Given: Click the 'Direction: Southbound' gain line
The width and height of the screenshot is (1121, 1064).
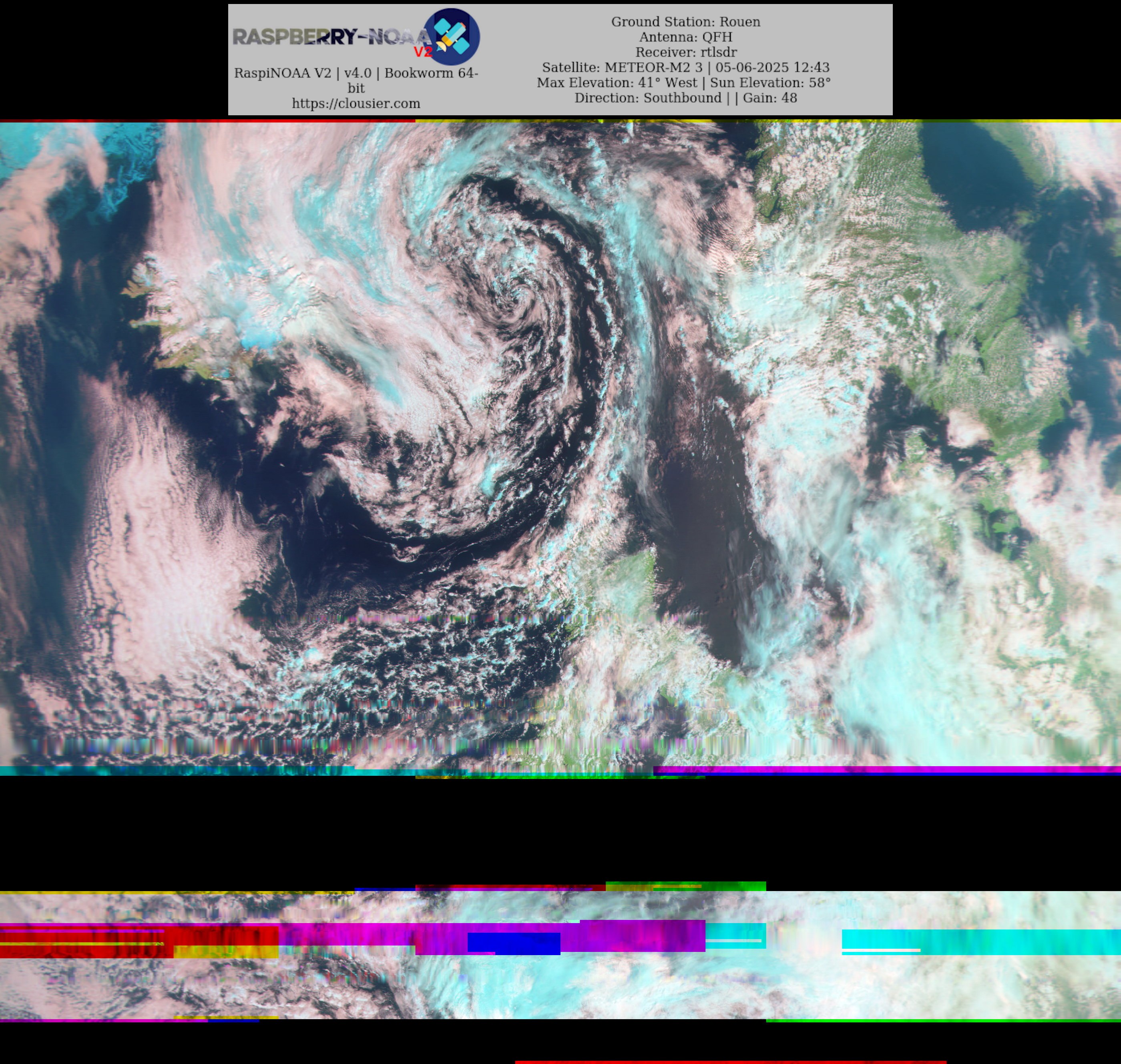Looking at the screenshot, I should (x=685, y=98).
